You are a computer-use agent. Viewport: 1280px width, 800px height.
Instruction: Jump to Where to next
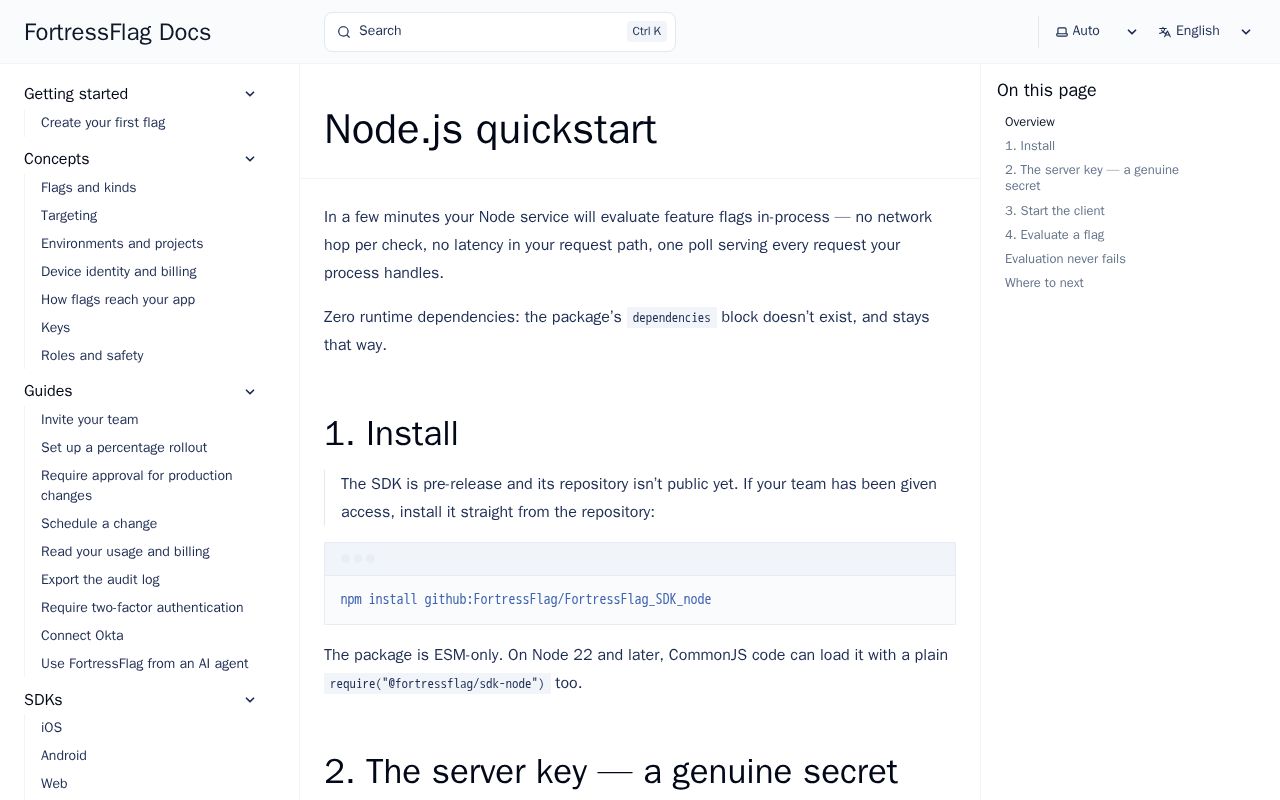coord(1044,283)
